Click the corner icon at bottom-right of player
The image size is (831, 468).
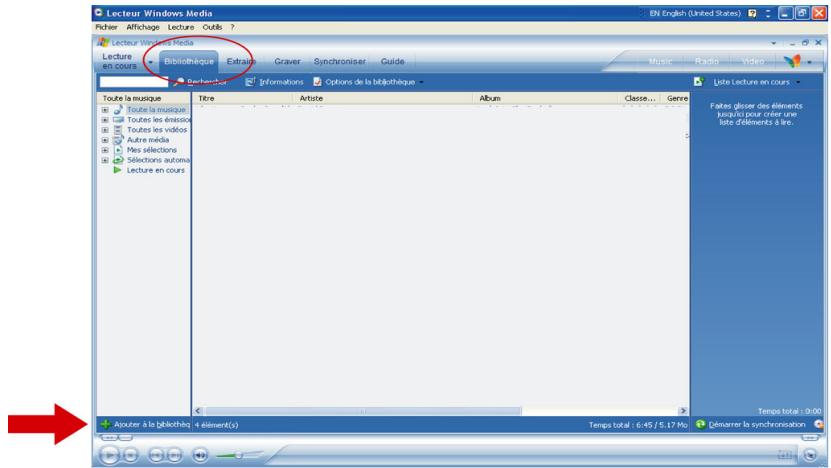[x=810, y=455]
